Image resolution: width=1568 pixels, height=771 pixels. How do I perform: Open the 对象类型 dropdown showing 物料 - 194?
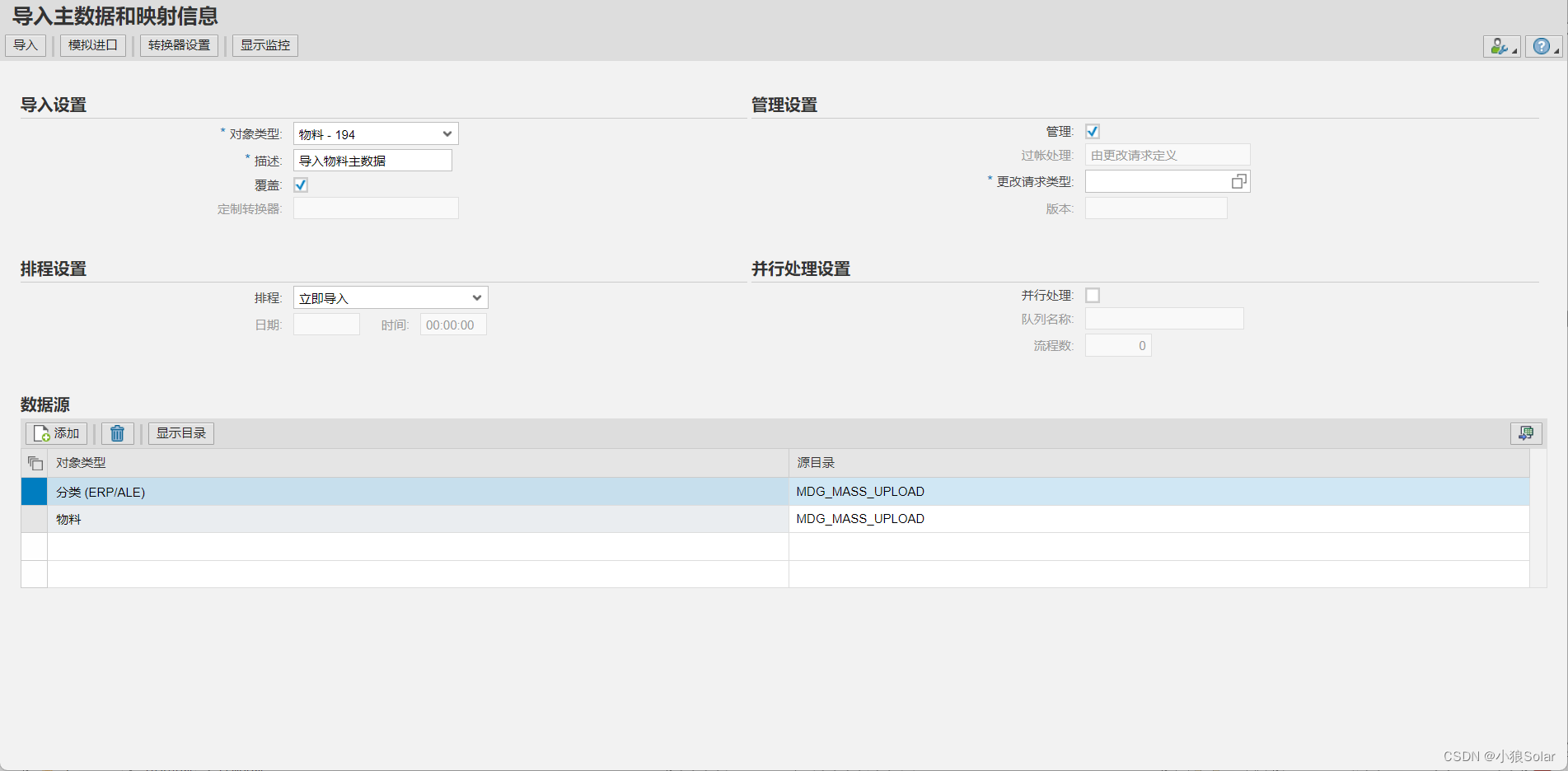point(376,134)
